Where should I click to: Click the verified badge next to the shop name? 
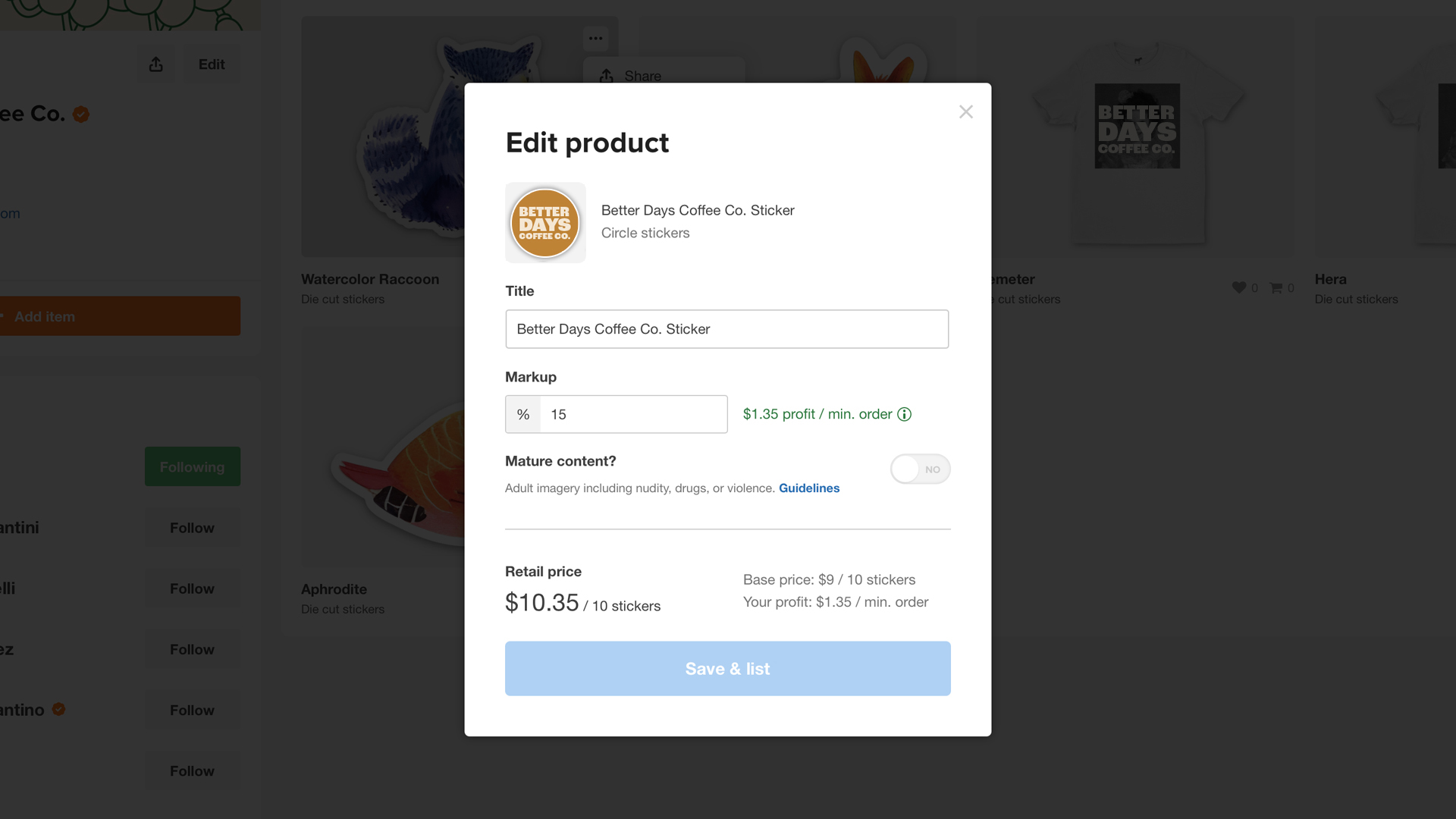coord(82,114)
